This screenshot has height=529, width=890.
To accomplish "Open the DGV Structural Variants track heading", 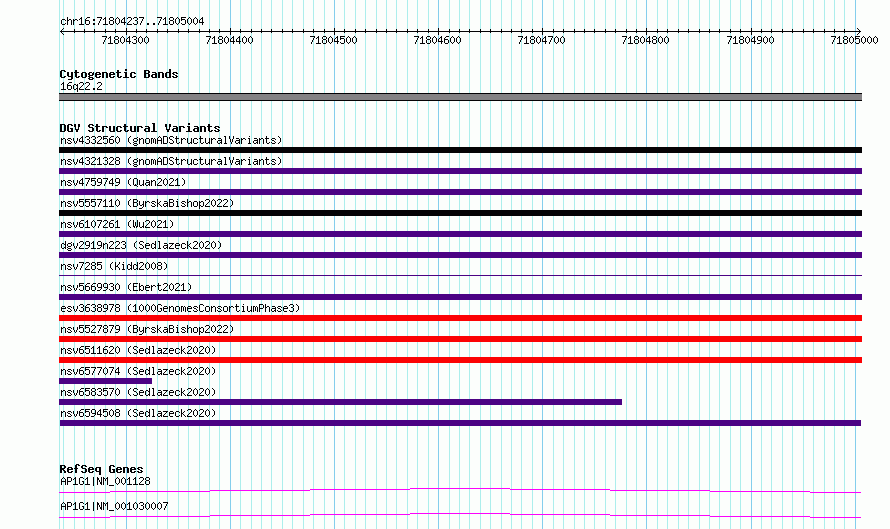I will (140, 128).
